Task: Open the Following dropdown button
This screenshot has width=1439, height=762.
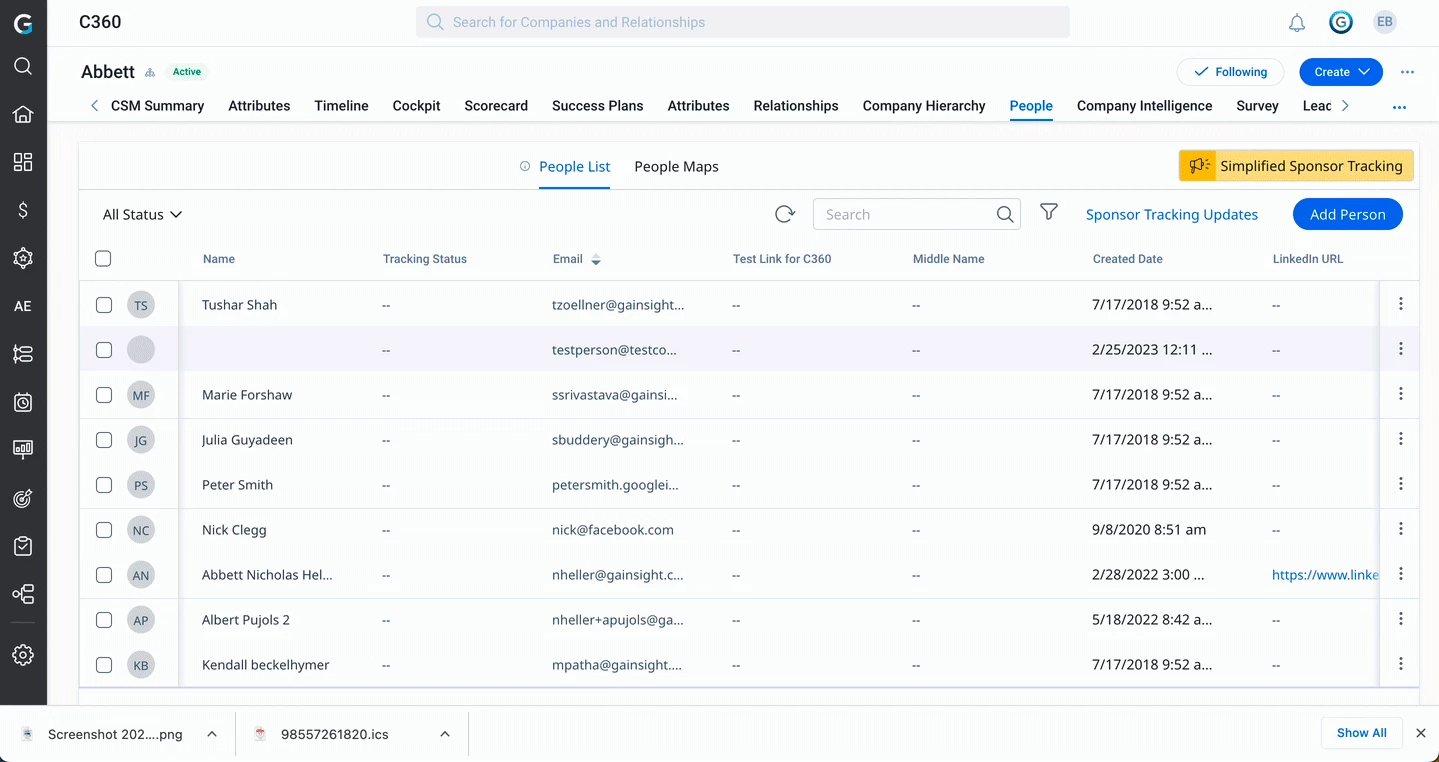Action: pos(1230,72)
